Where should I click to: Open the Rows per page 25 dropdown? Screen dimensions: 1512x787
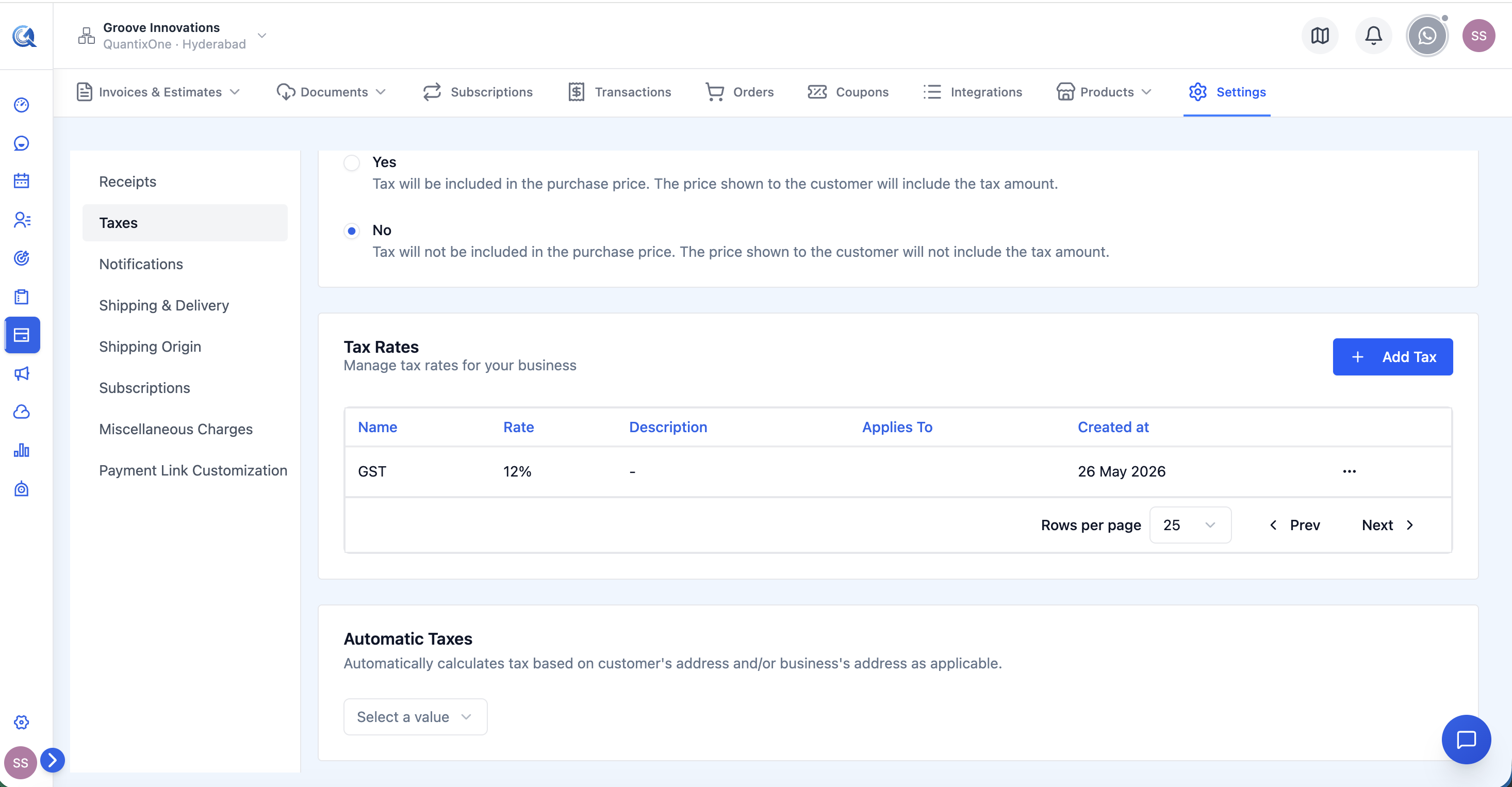click(x=1190, y=525)
